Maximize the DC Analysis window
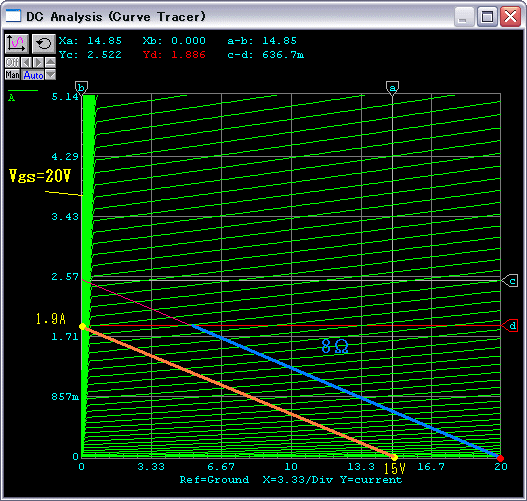 (x=487, y=16)
